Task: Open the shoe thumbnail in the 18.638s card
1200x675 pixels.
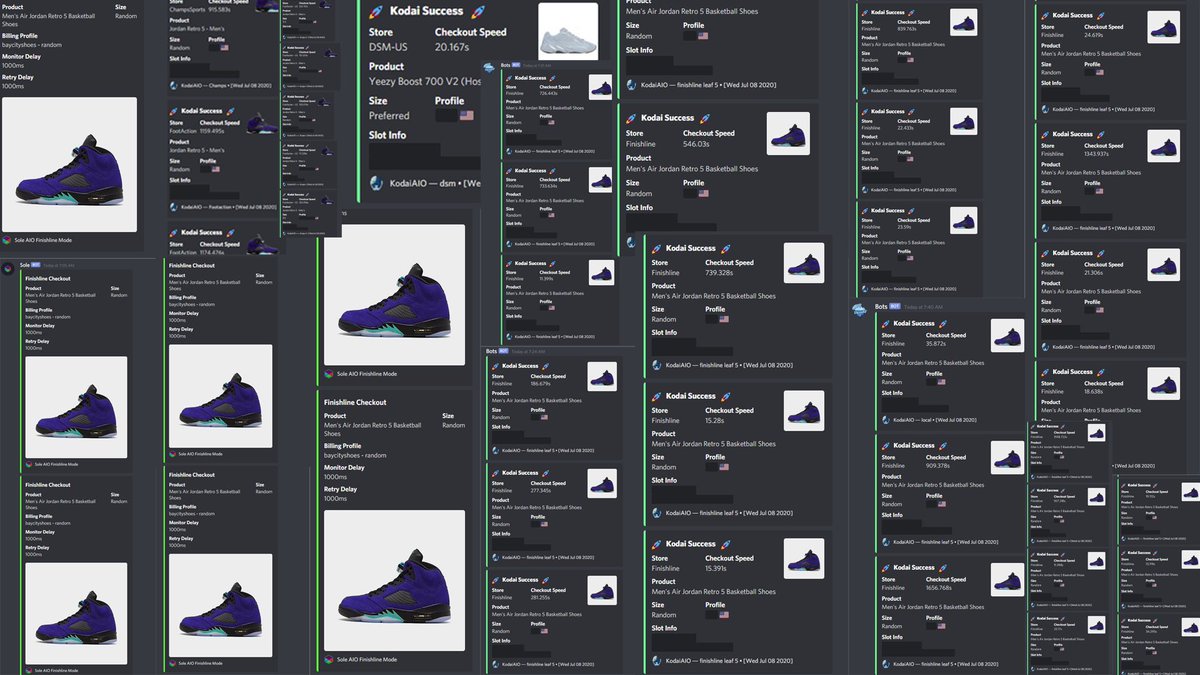Action: (x=1164, y=384)
